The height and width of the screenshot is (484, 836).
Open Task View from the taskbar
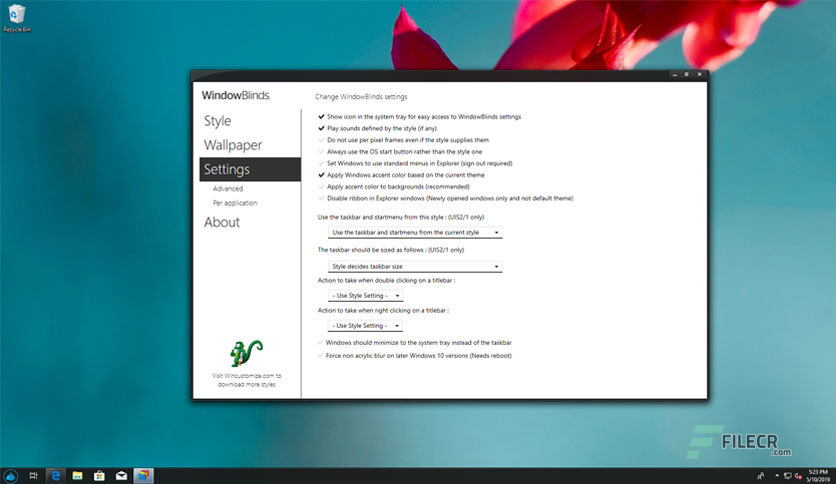(x=33, y=475)
